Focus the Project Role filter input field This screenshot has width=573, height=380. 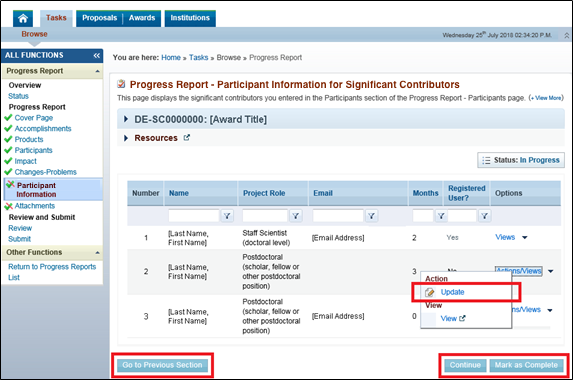(x=265, y=216)
